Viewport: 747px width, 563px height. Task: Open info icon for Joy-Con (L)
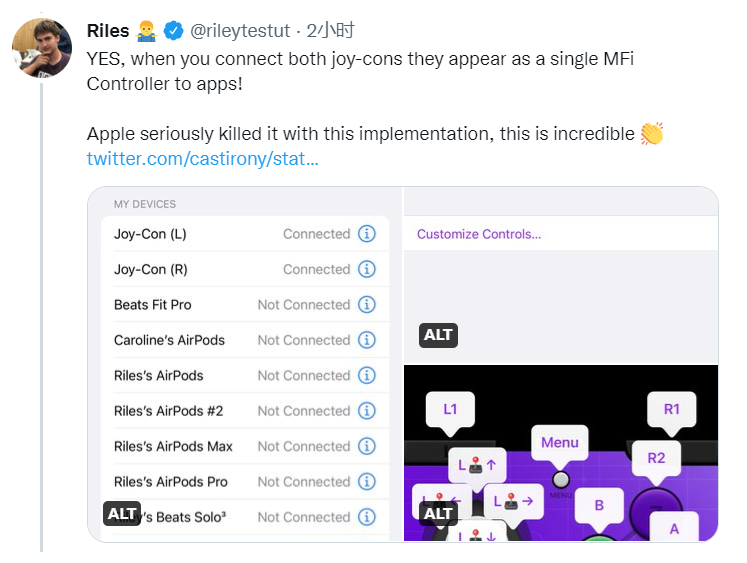coord(367,234)
